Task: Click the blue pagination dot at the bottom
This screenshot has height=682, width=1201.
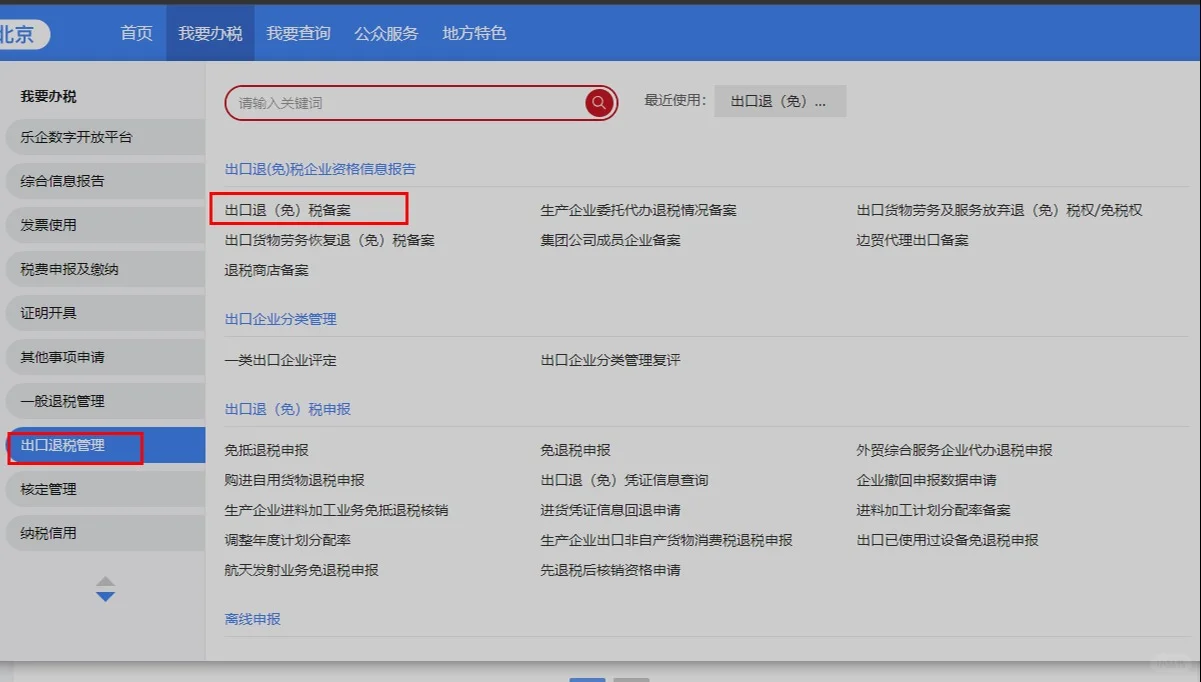Action: (587, 679)
